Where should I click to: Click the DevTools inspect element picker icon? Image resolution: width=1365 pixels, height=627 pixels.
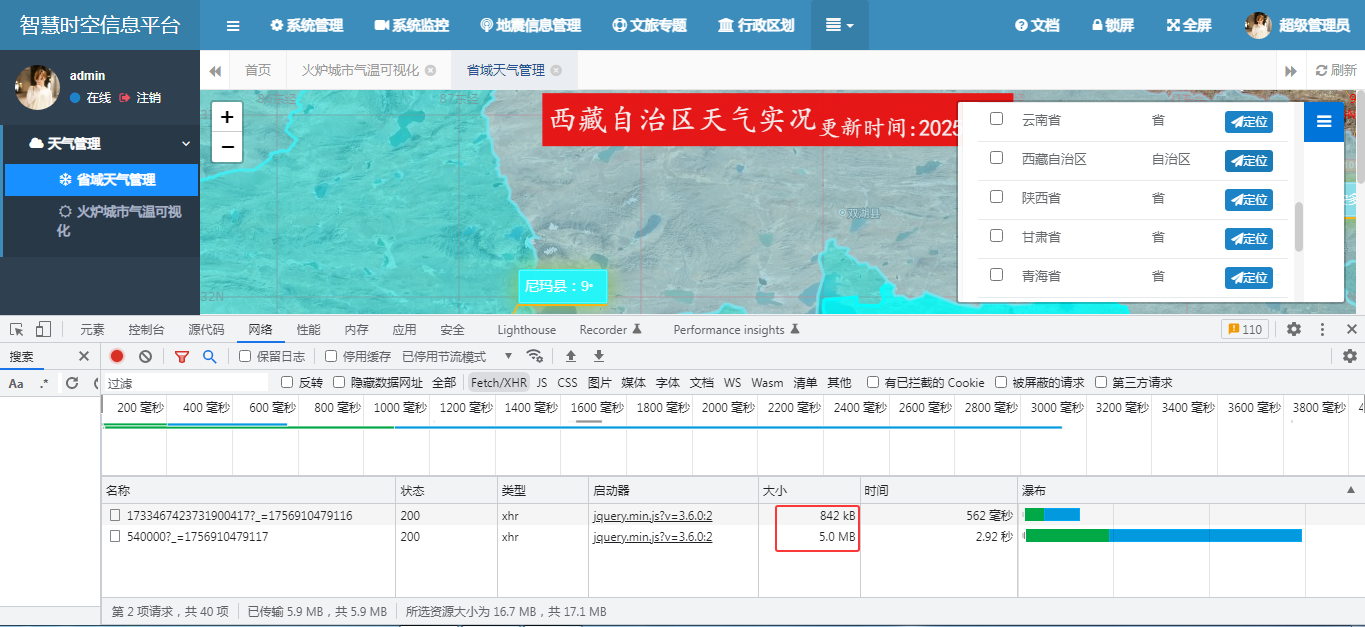tap(17, 329)
